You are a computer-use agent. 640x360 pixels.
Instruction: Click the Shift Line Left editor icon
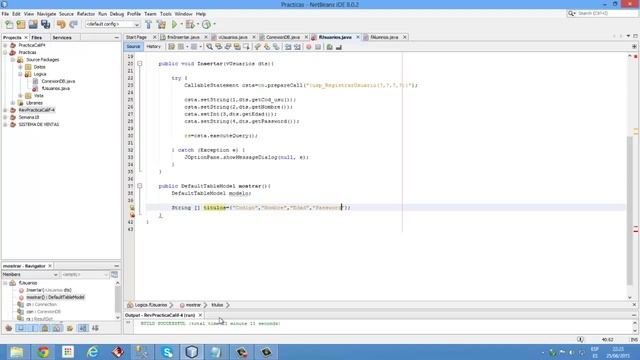288,47
